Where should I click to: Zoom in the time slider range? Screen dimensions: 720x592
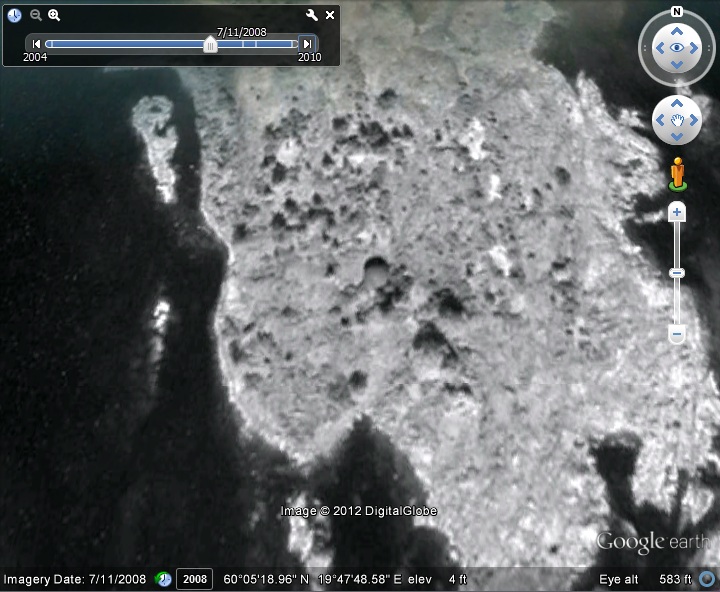(x=54, y=15)
